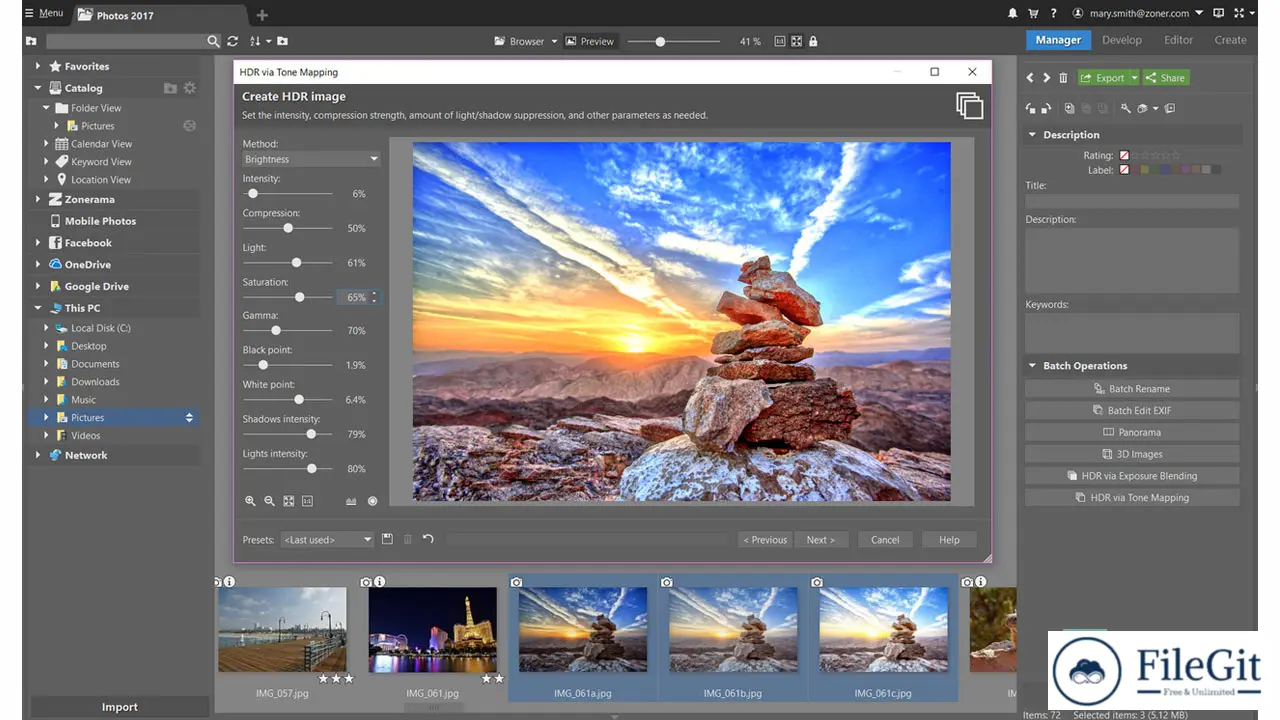The height and width of the screenshot is (720, 1280).
Task: Click the add folder icon next to Catalog
Action: point(170,88)
